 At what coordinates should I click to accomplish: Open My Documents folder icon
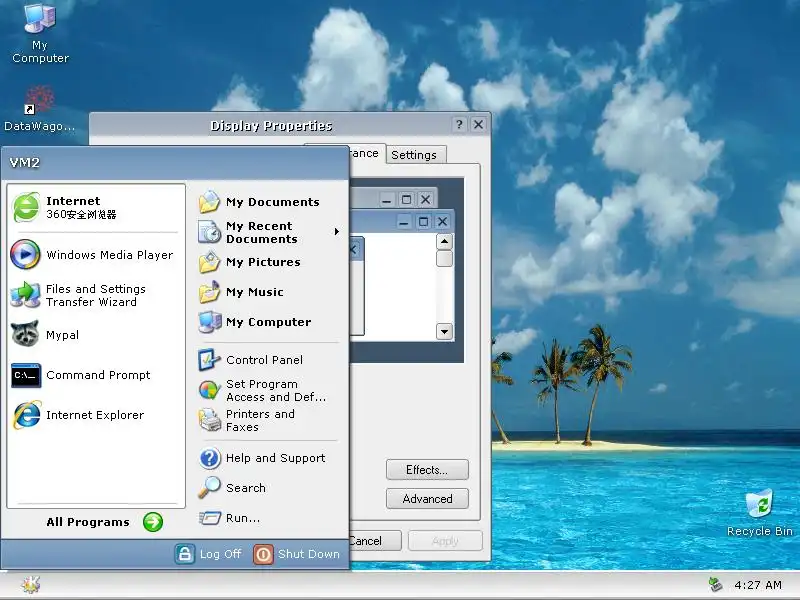tap(209, 202)
